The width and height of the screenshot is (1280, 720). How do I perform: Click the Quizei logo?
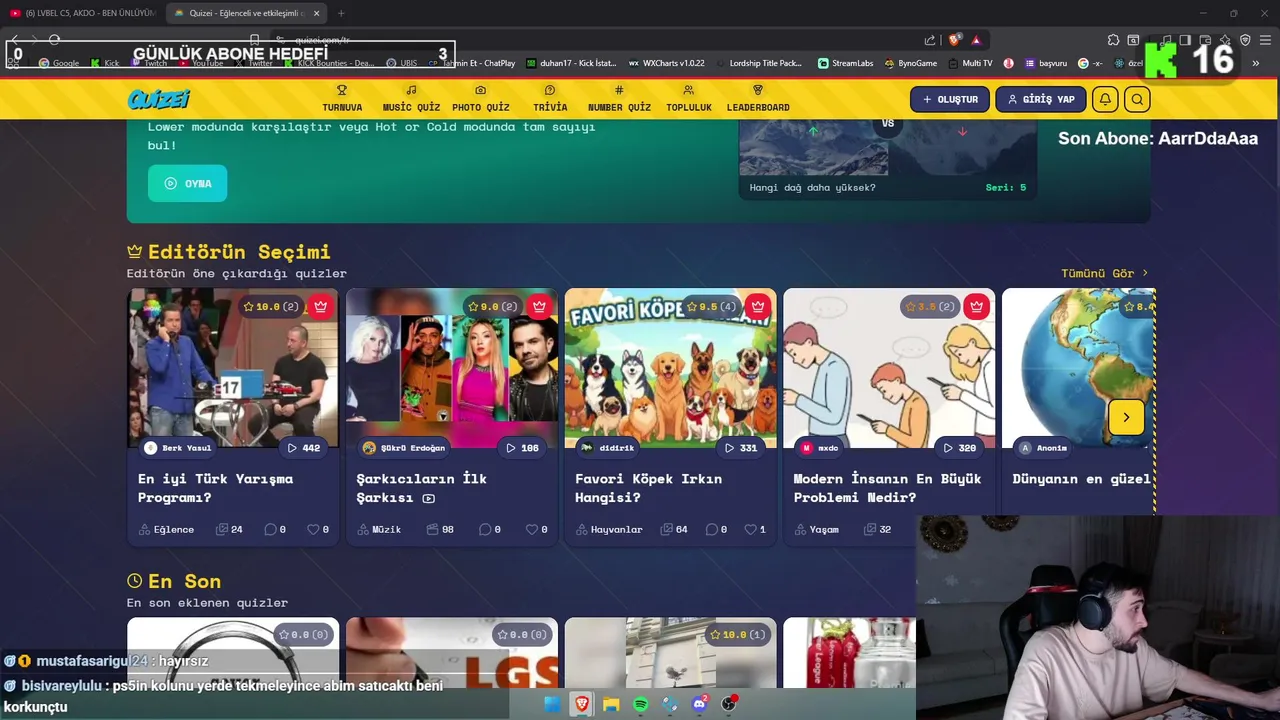pos(159,99)
